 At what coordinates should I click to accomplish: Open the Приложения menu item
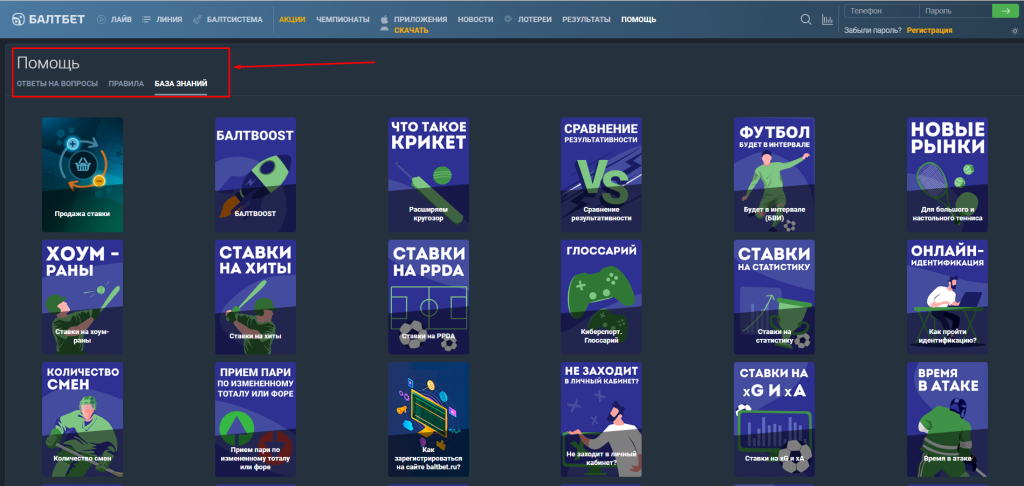click(x=421, y=20)
